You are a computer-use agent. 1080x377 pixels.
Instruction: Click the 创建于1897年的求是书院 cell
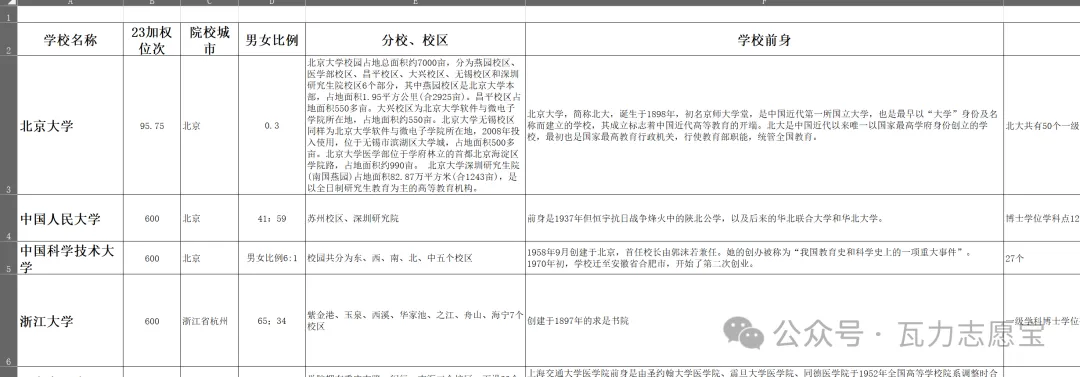coord(764,320)
